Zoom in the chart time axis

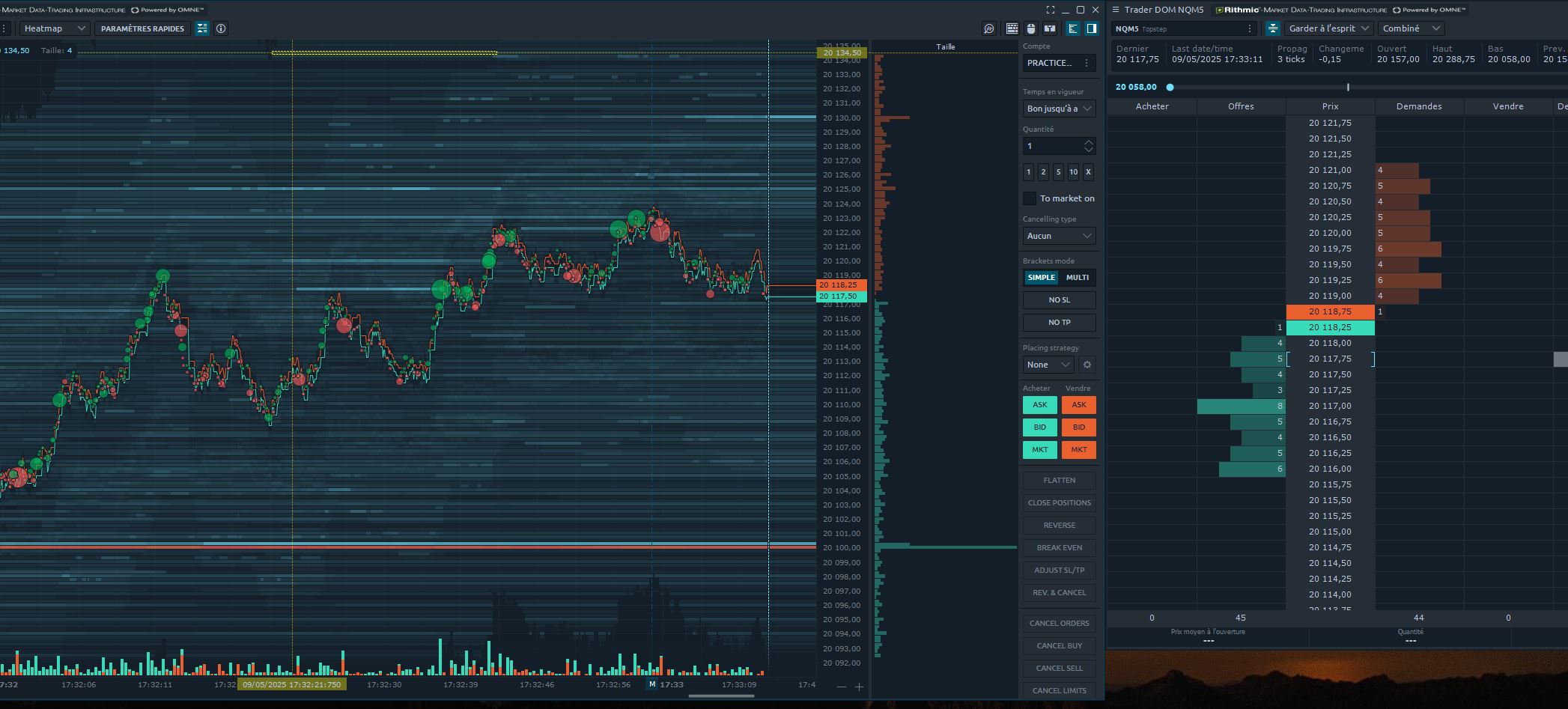pyautogui.click(x=859, y=687)
